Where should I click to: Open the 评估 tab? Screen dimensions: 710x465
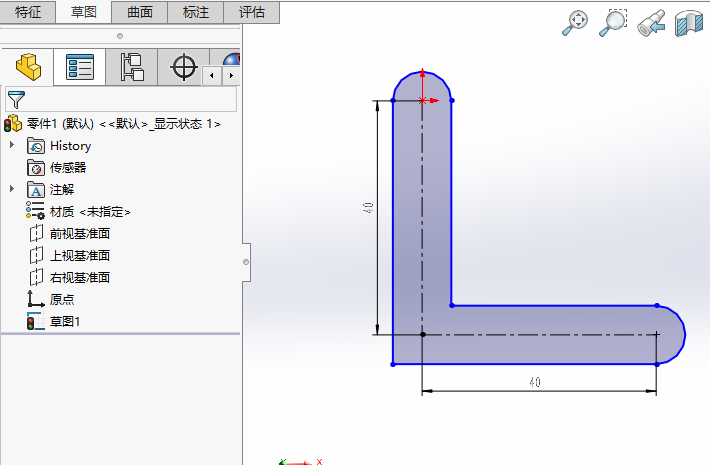tap(252, 12)
